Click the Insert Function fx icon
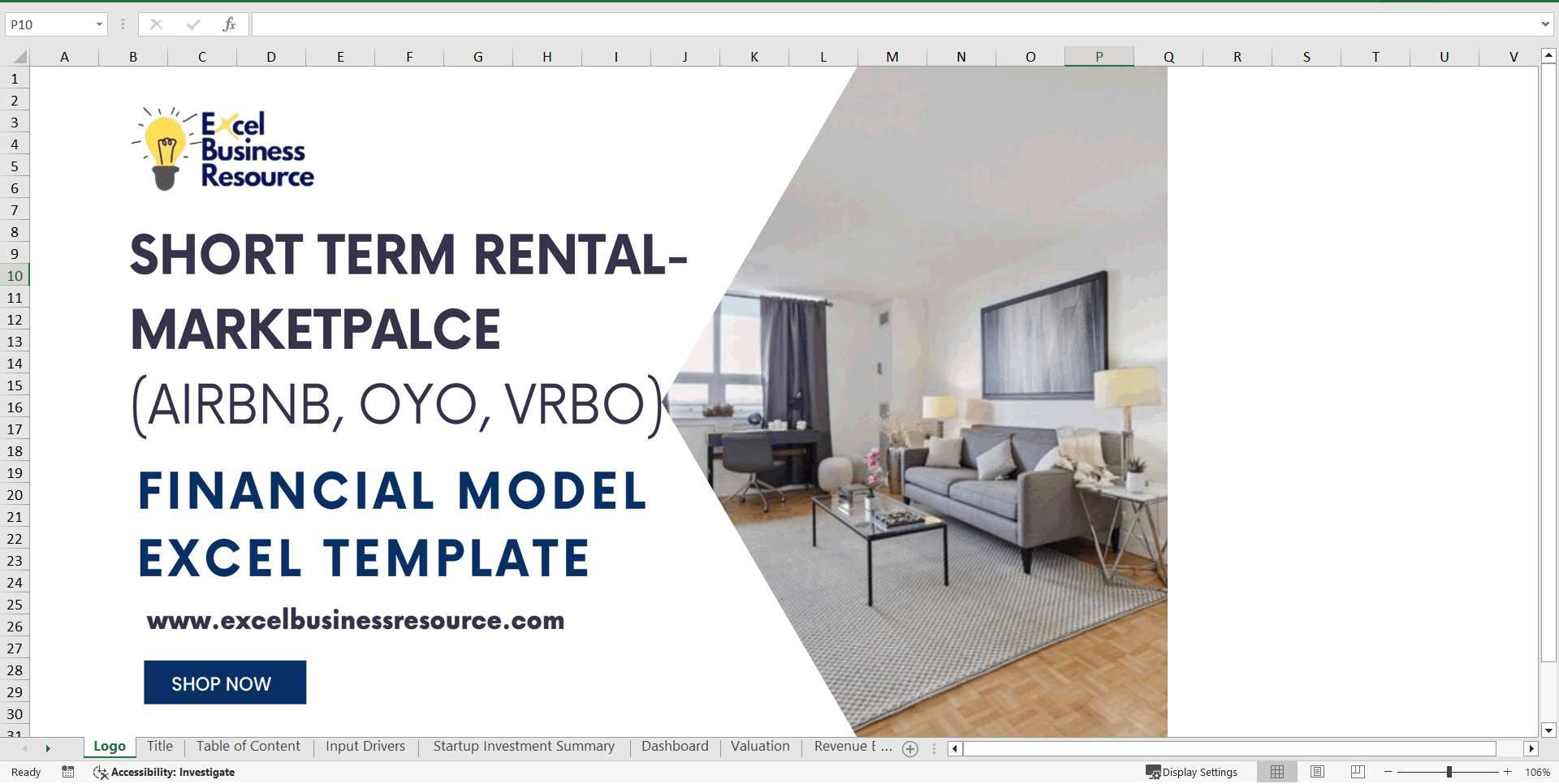Screen dimensions: 1559x784 [229, 24]
